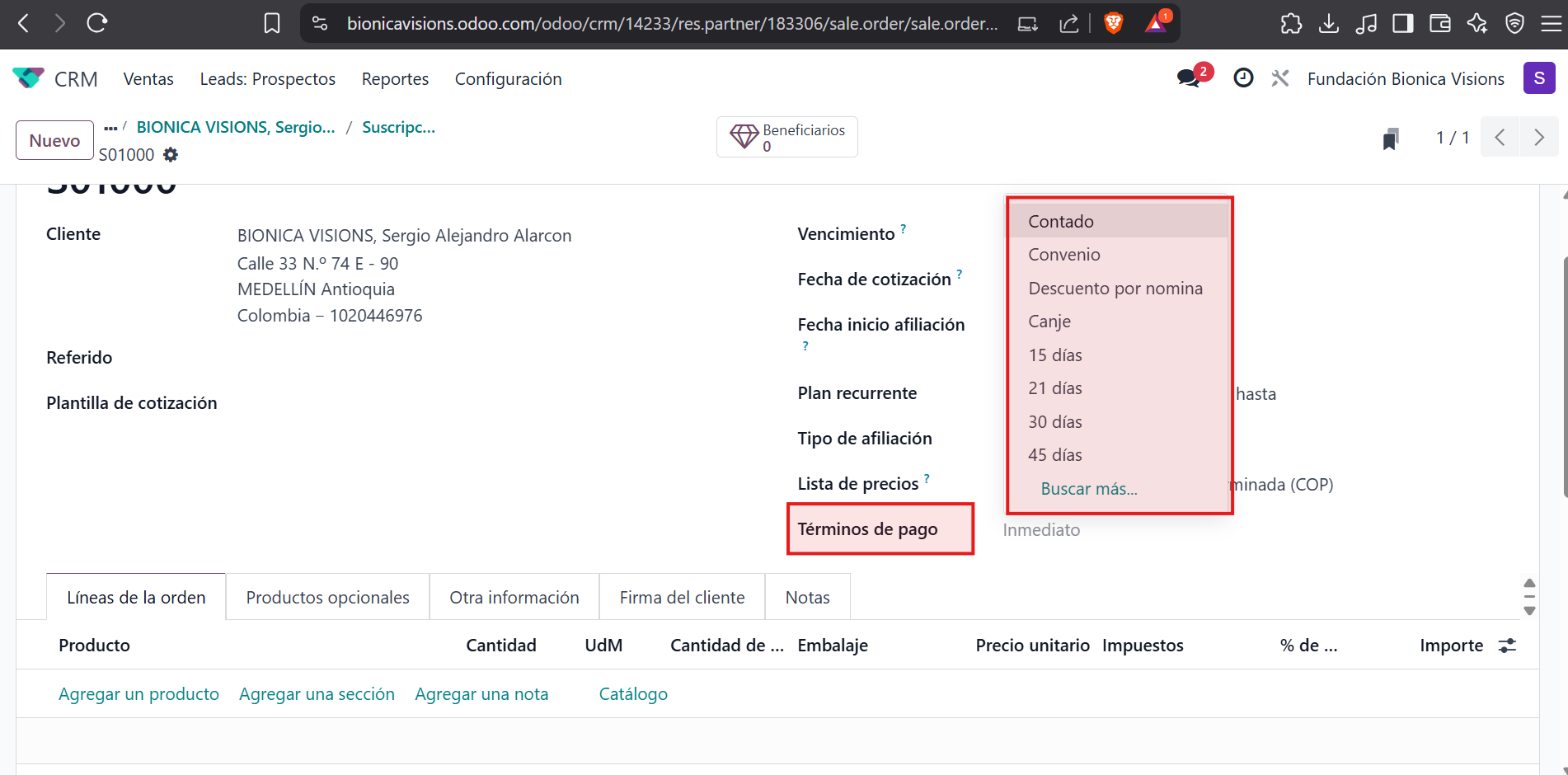The image size is (1568, 775).
Task: Open the Firma del cliente tab
Action: coord(682,598)
